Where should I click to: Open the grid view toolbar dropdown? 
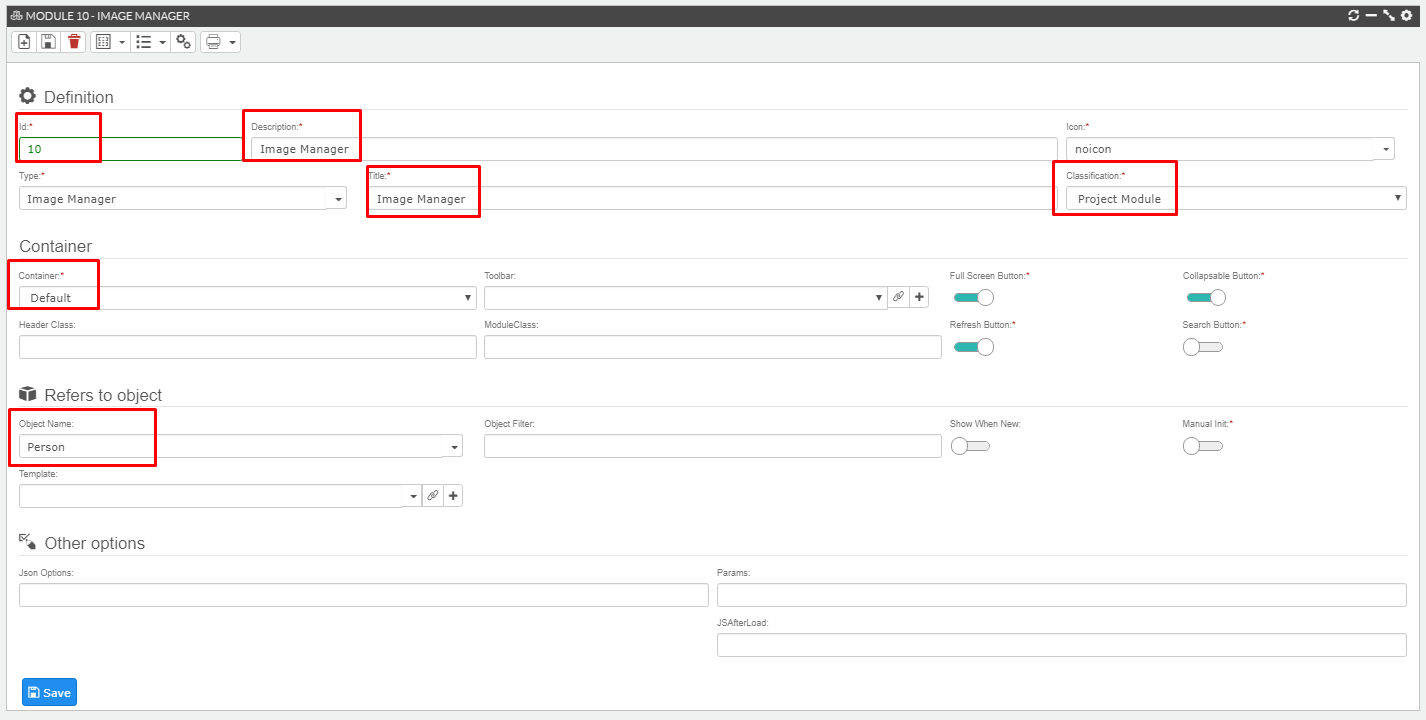(x=122, y=42)
